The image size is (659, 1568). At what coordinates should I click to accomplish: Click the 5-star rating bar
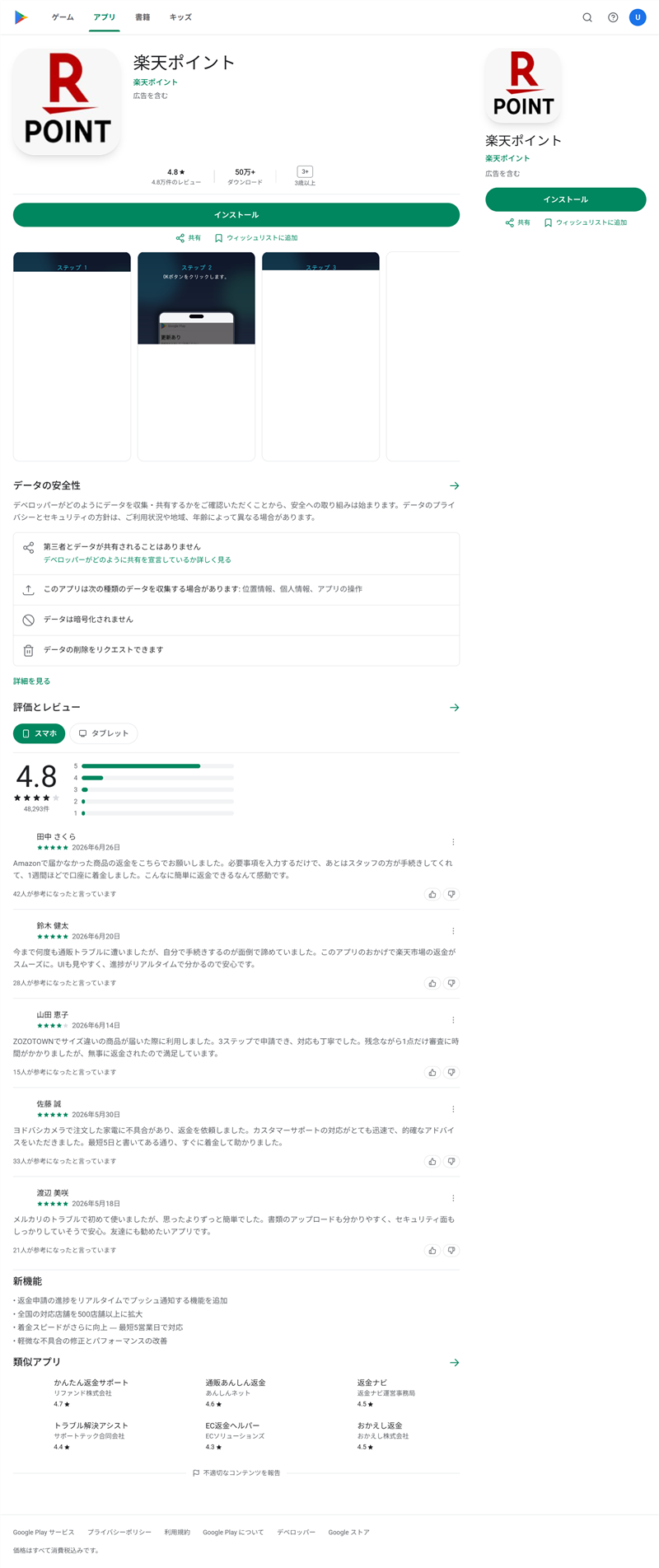157,766
